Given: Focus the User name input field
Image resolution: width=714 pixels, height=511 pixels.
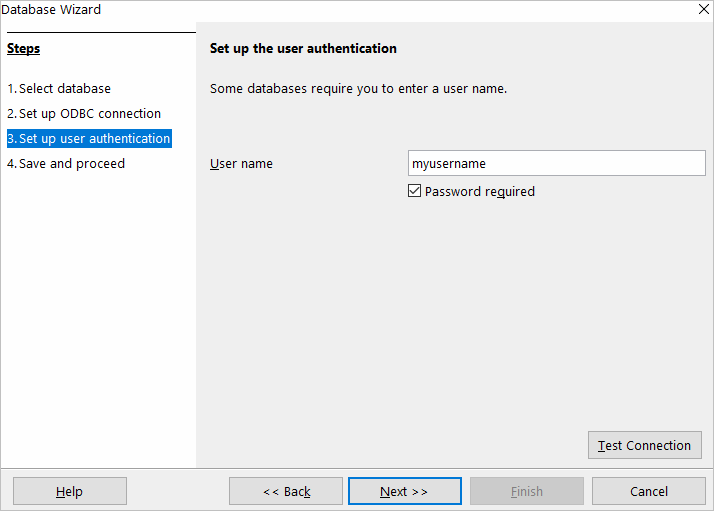Looking at the screenshot, I should click(x=556, y=163).
